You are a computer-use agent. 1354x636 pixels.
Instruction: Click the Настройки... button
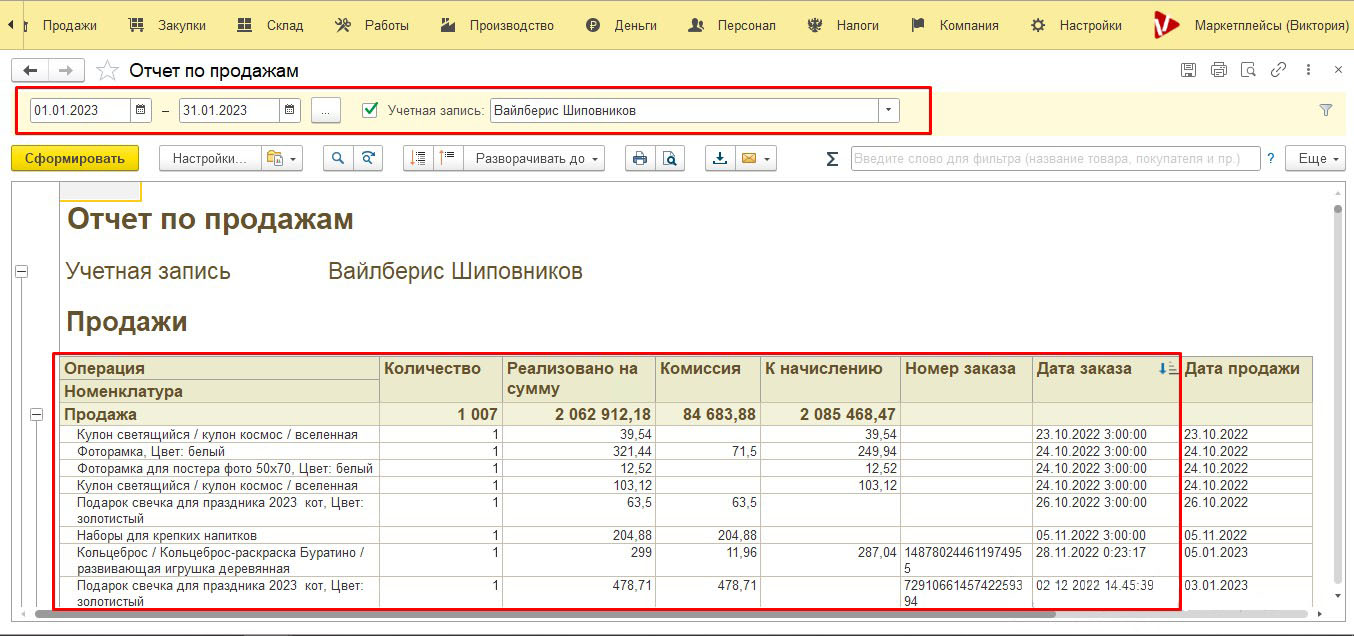(209, 158)
